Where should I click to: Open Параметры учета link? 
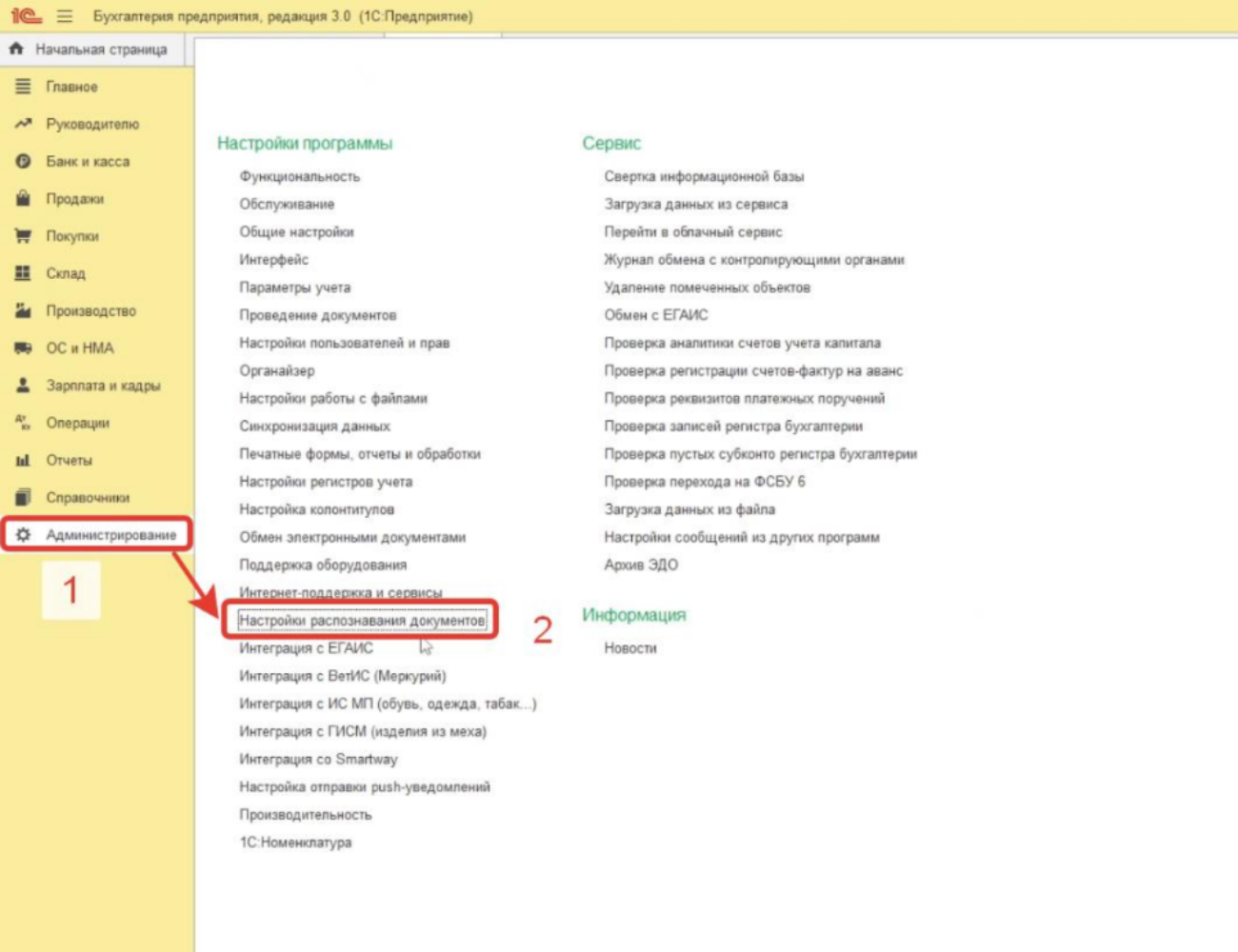point(294,287)
